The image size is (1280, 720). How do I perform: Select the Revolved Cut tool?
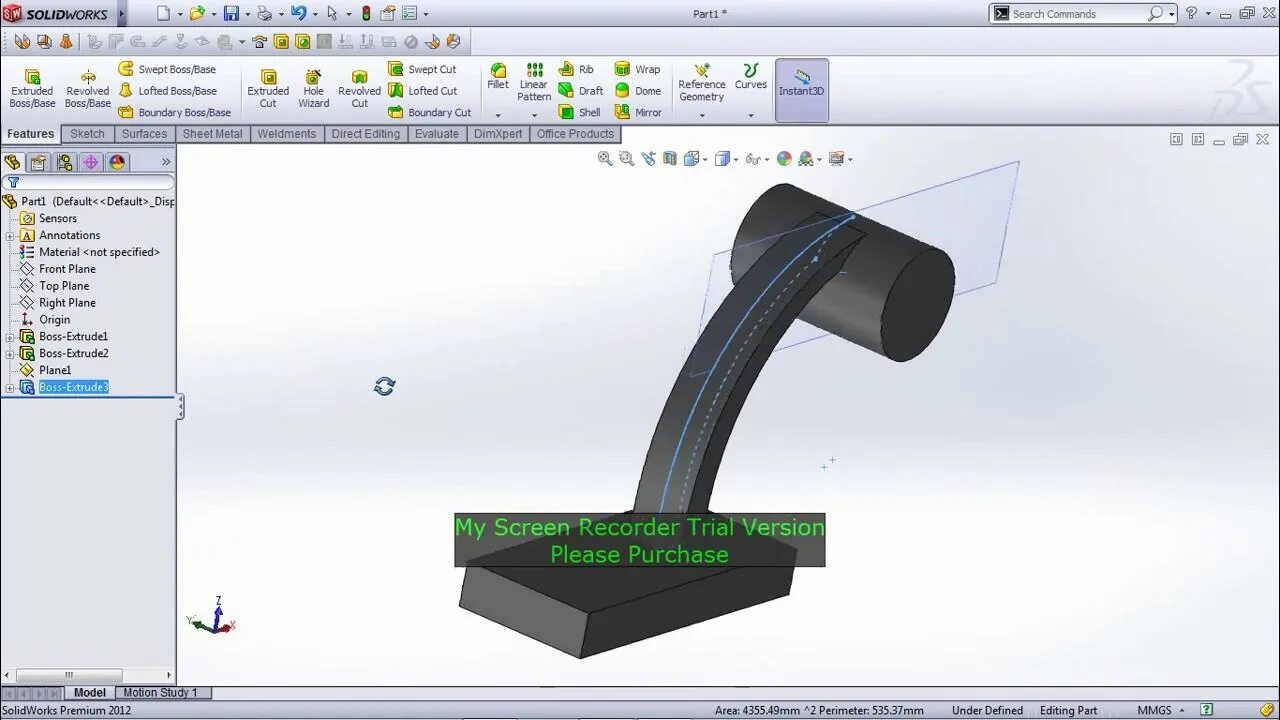[x=359, y=88]
